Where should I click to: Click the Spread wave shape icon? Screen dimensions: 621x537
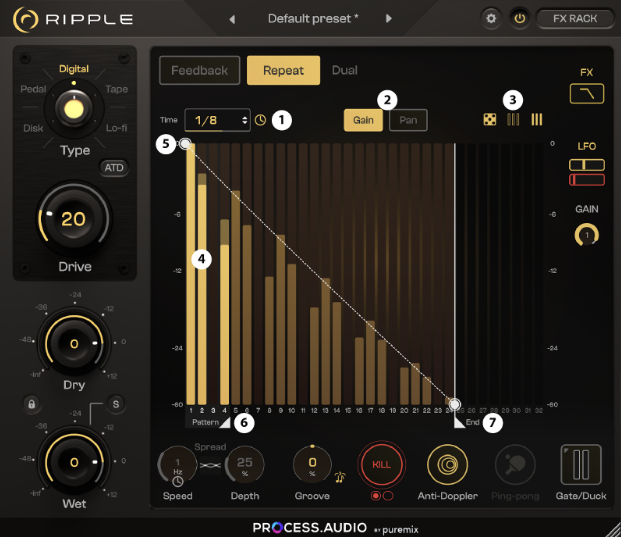[210, 465]
